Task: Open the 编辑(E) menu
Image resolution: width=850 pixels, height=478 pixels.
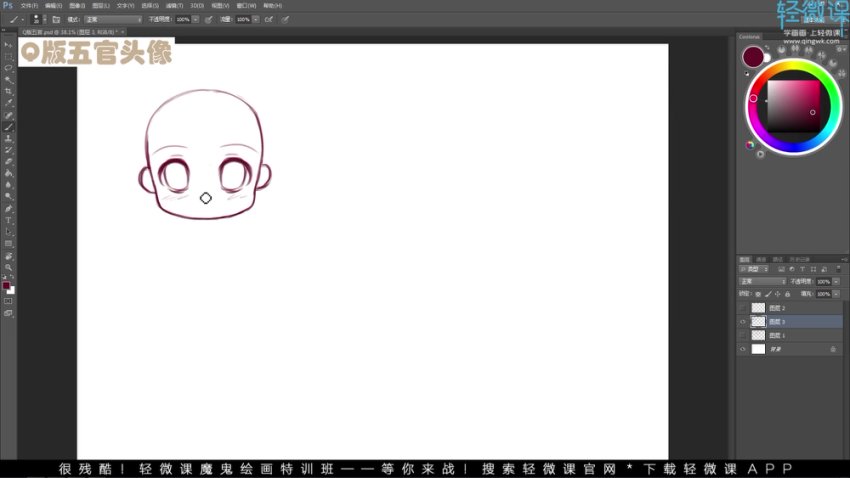Action: pyautogui.click(x=53, y=5)
